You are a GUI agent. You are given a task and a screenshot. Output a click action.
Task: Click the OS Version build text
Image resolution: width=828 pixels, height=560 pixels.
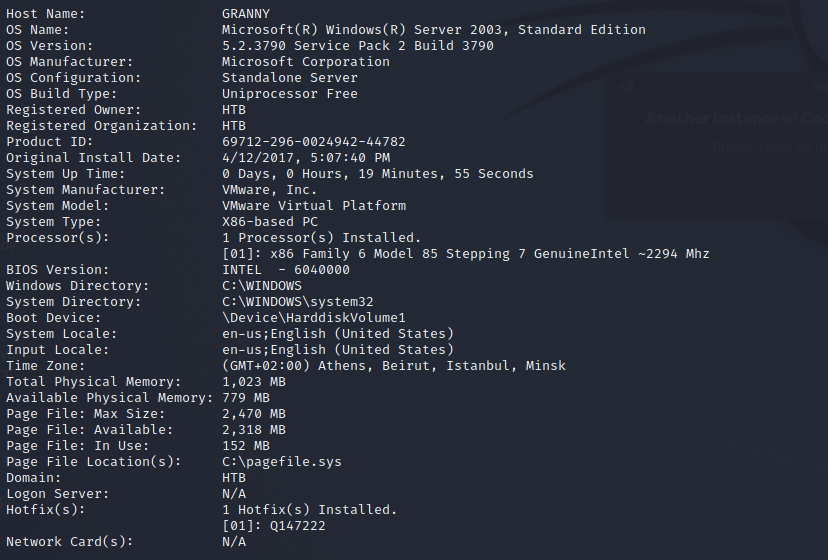(x=357, y=46)
